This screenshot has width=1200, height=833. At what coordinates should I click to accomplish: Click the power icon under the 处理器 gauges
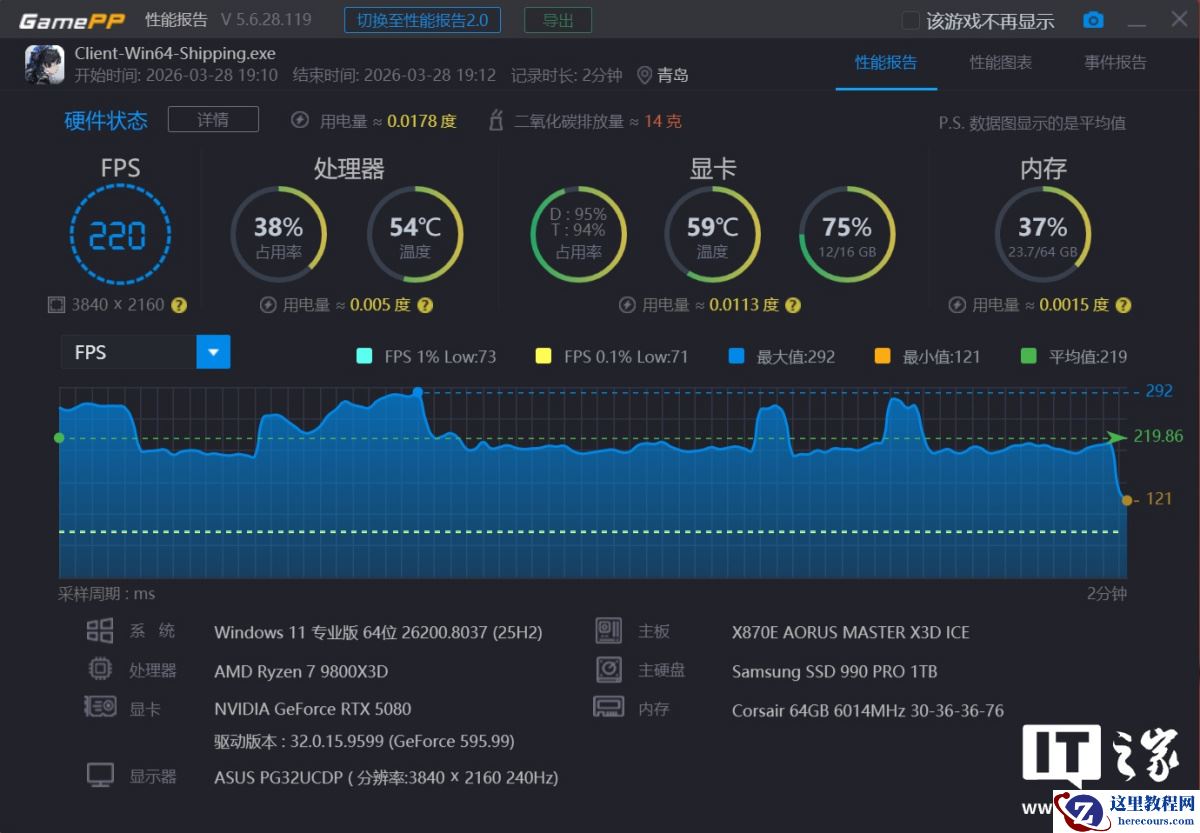coord(268,305)
